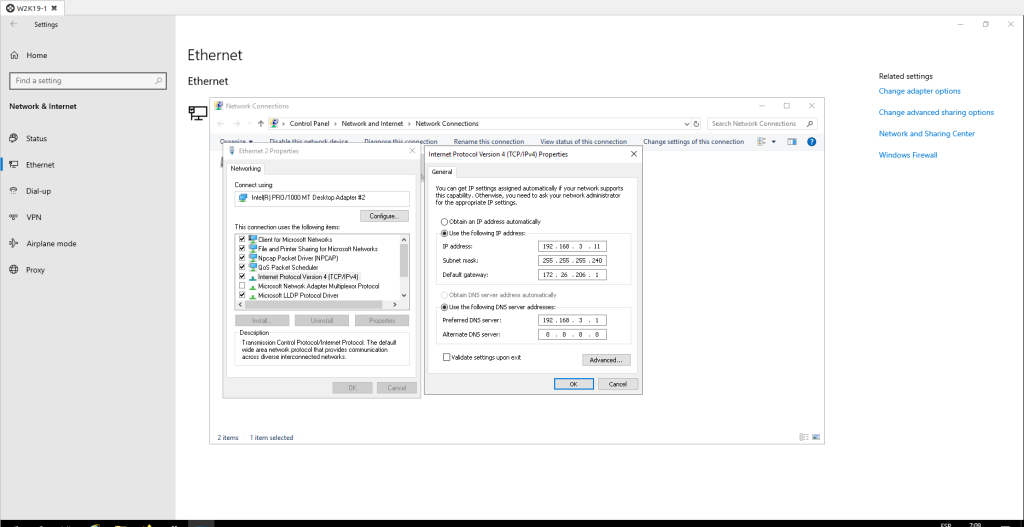Open the Home icon in Settings sidebar
The height and width of the screenshot is (527, 1024).
tap(14, 55)
